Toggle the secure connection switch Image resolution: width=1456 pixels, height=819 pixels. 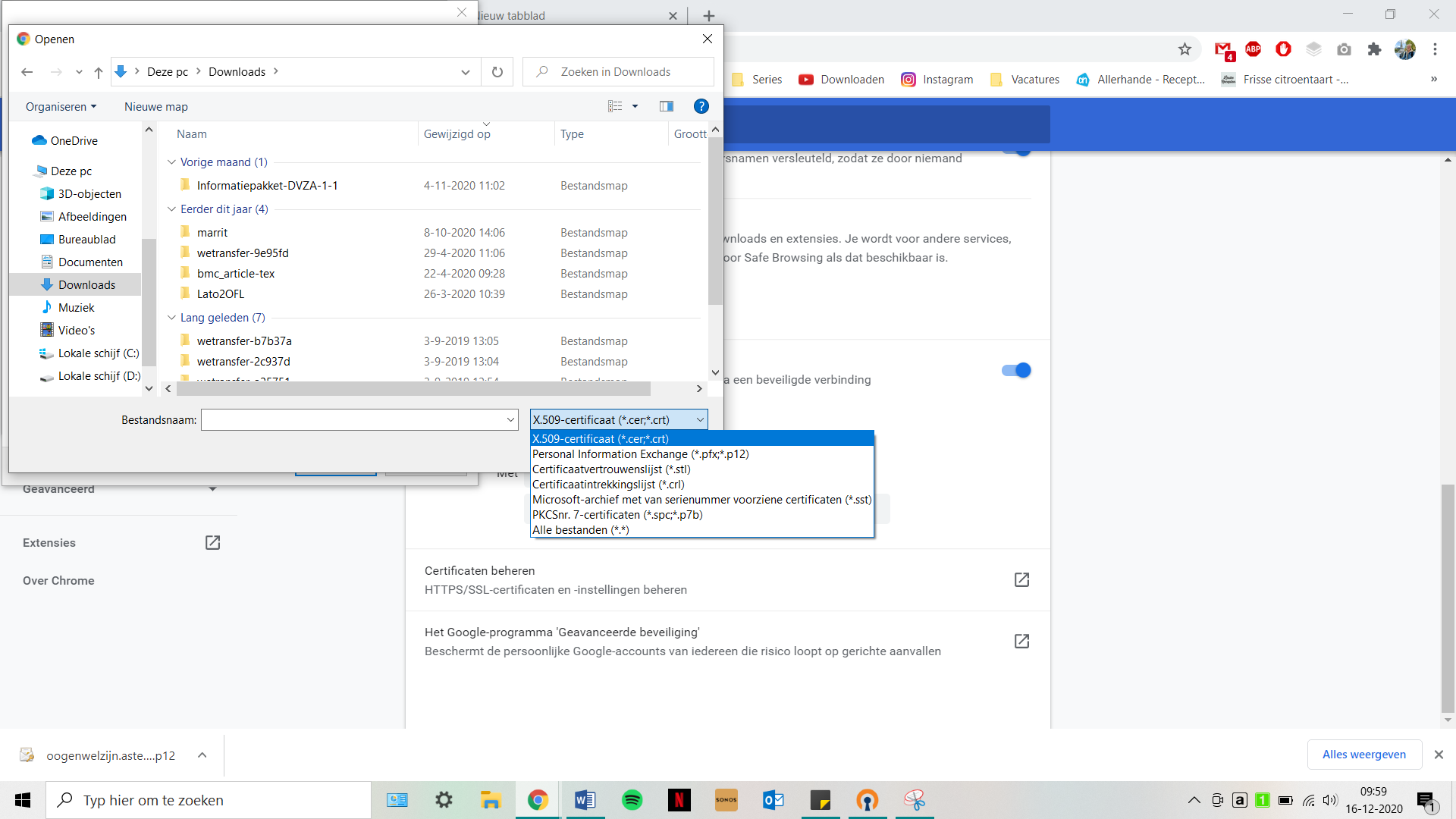1016,370
